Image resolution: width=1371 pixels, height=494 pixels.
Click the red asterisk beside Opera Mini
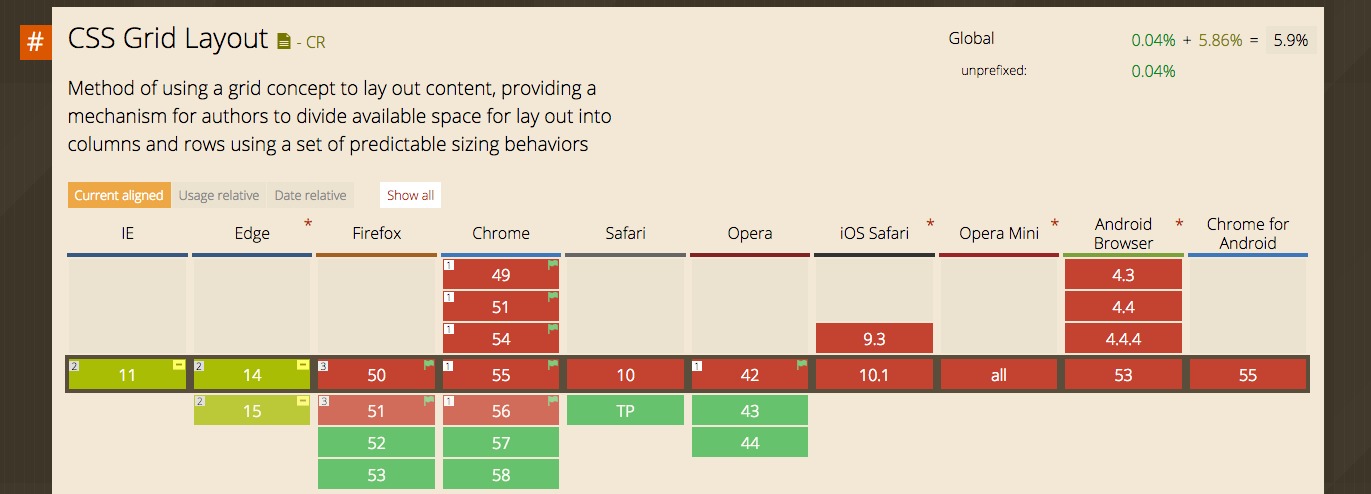point(1054,223)
